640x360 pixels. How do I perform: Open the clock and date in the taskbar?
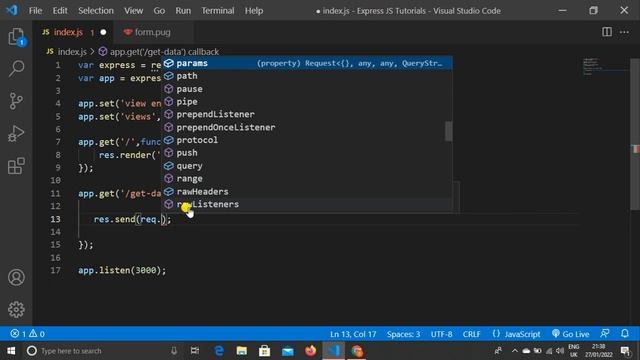point(598,351)
